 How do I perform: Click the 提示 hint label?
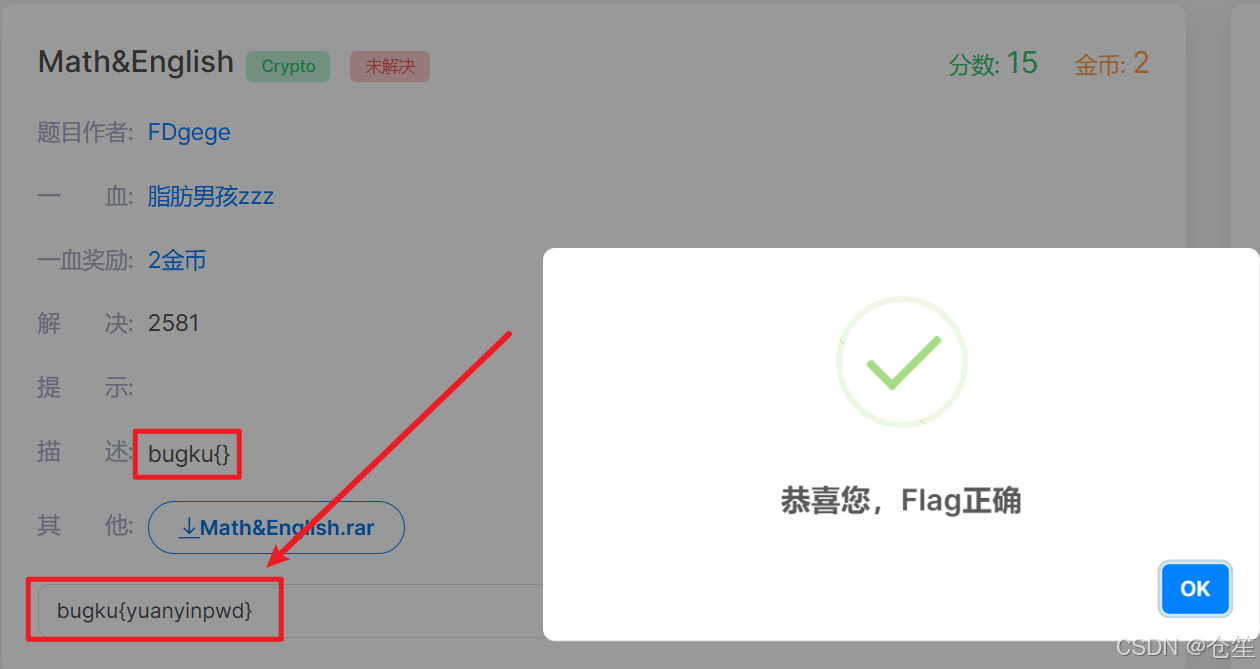click(x=85, y=387)
